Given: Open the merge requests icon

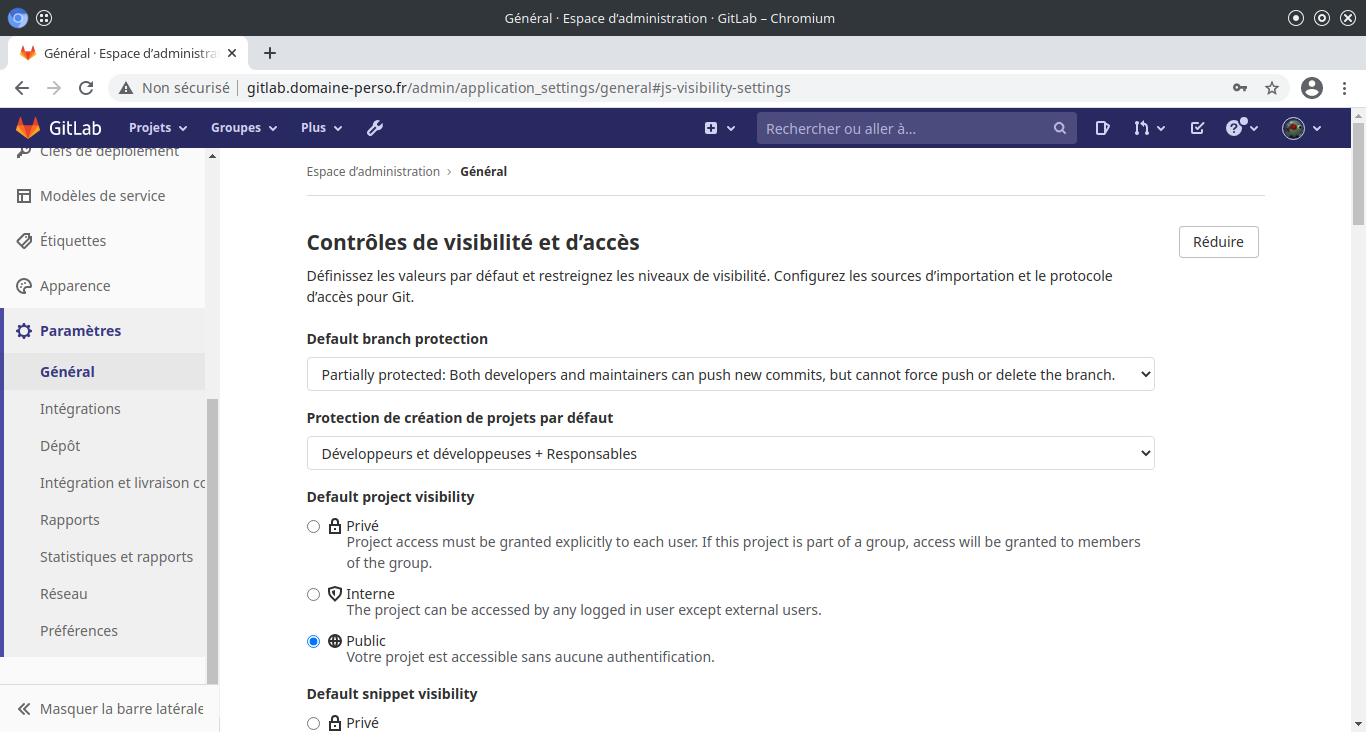Looking at the screenshot, I should [1149, 128].
